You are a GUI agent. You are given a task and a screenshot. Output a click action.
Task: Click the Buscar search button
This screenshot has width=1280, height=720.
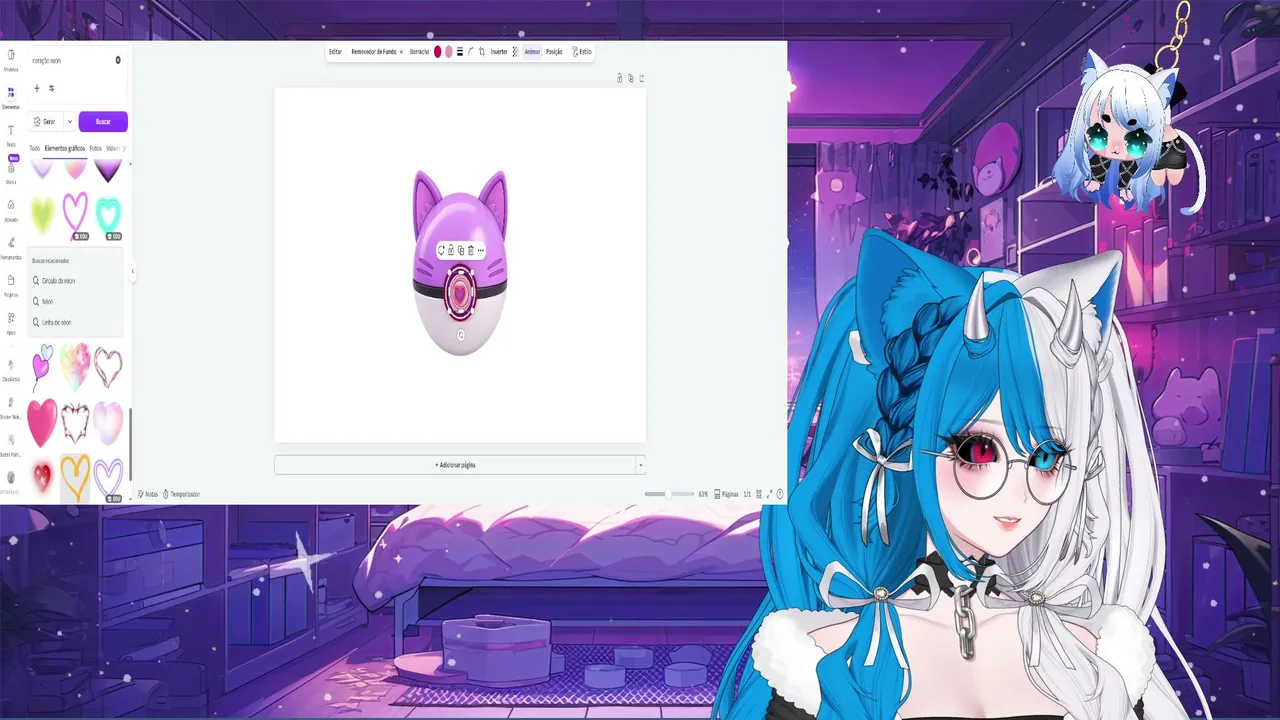tap(103, 122)
